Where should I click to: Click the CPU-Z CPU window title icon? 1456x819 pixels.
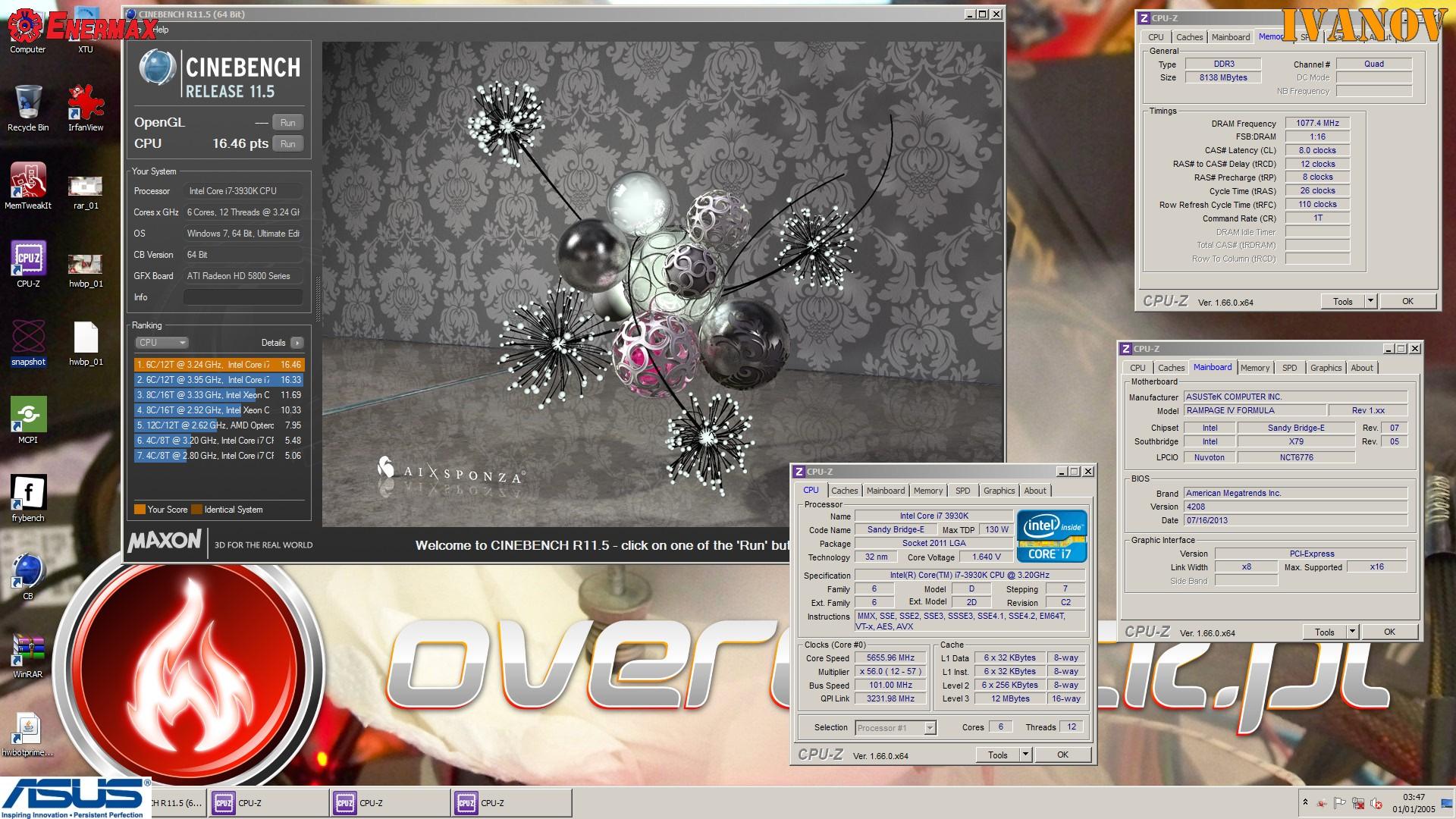[799, 472]
